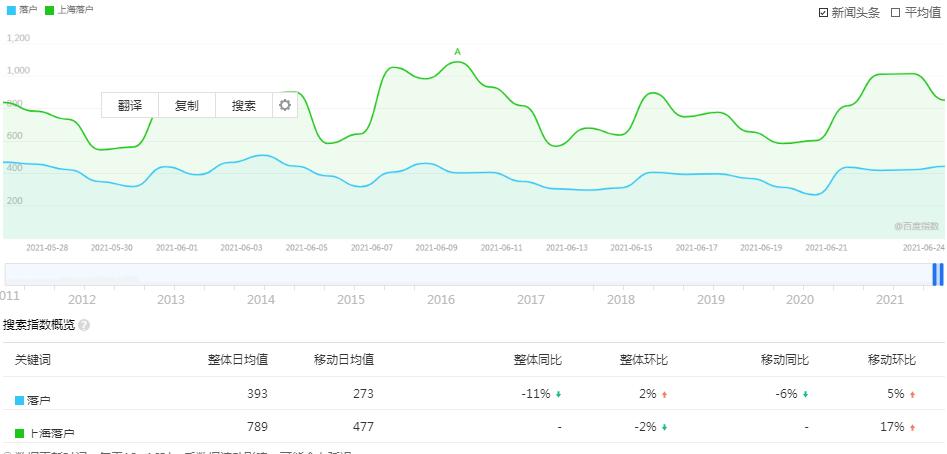
Task: Select 翻译 in the popup menu
Action: pos(130,106)
